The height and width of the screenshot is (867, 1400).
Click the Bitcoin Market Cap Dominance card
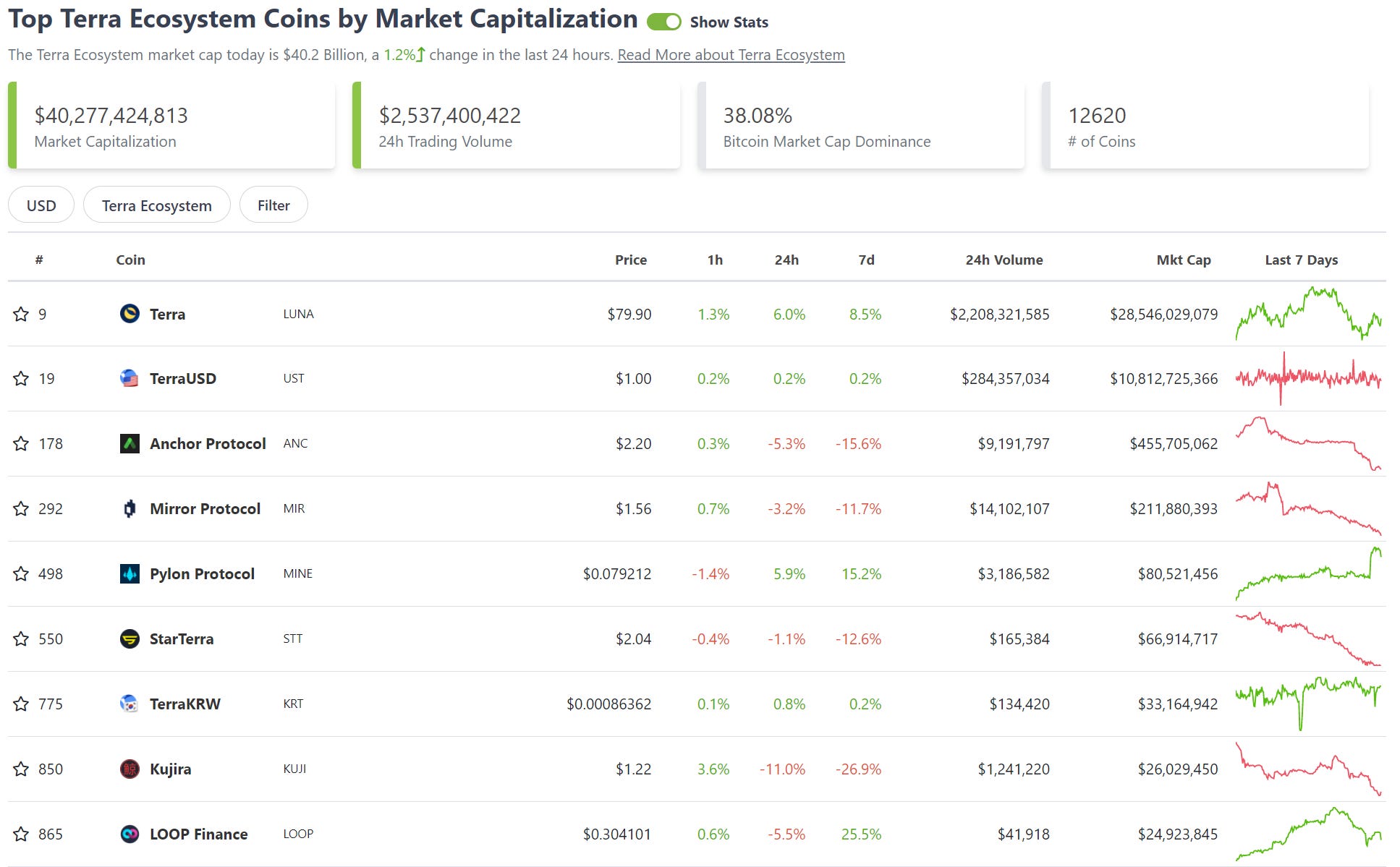coord(861,125)
